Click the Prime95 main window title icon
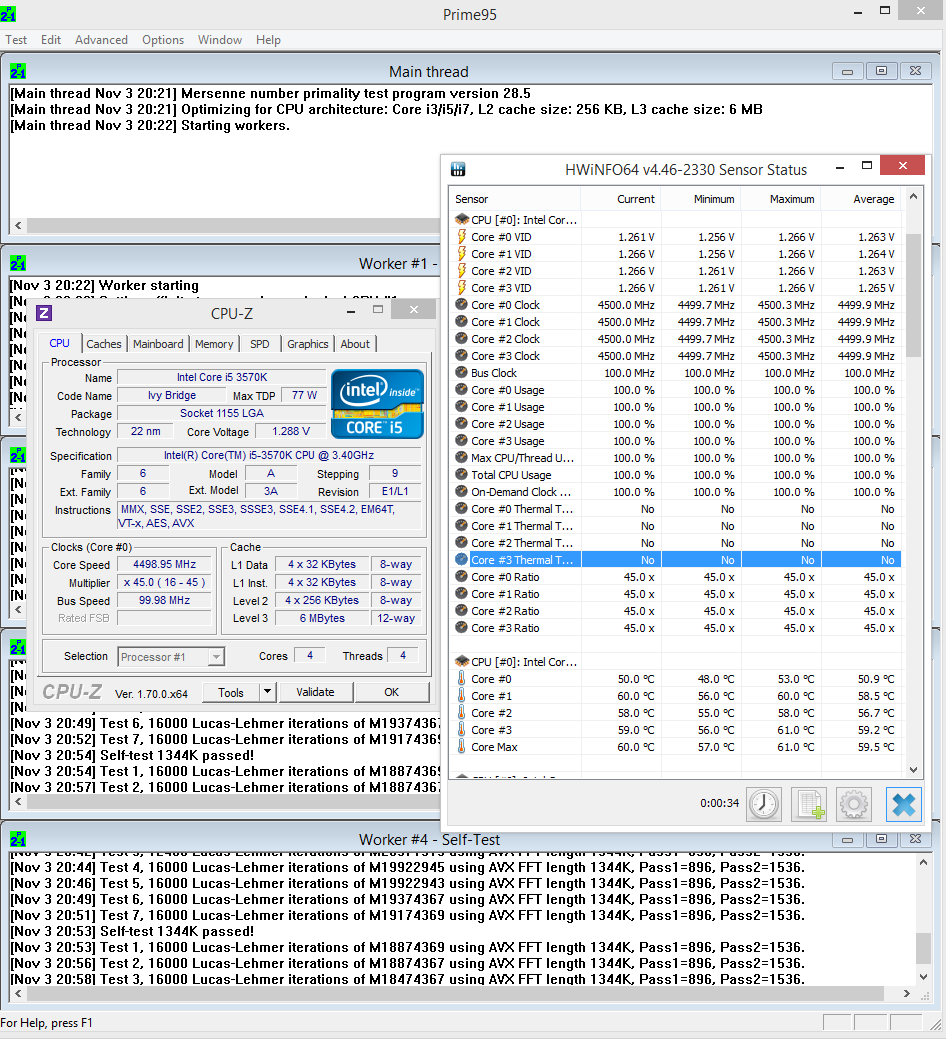946x1039 pixels. click(8, 14)
